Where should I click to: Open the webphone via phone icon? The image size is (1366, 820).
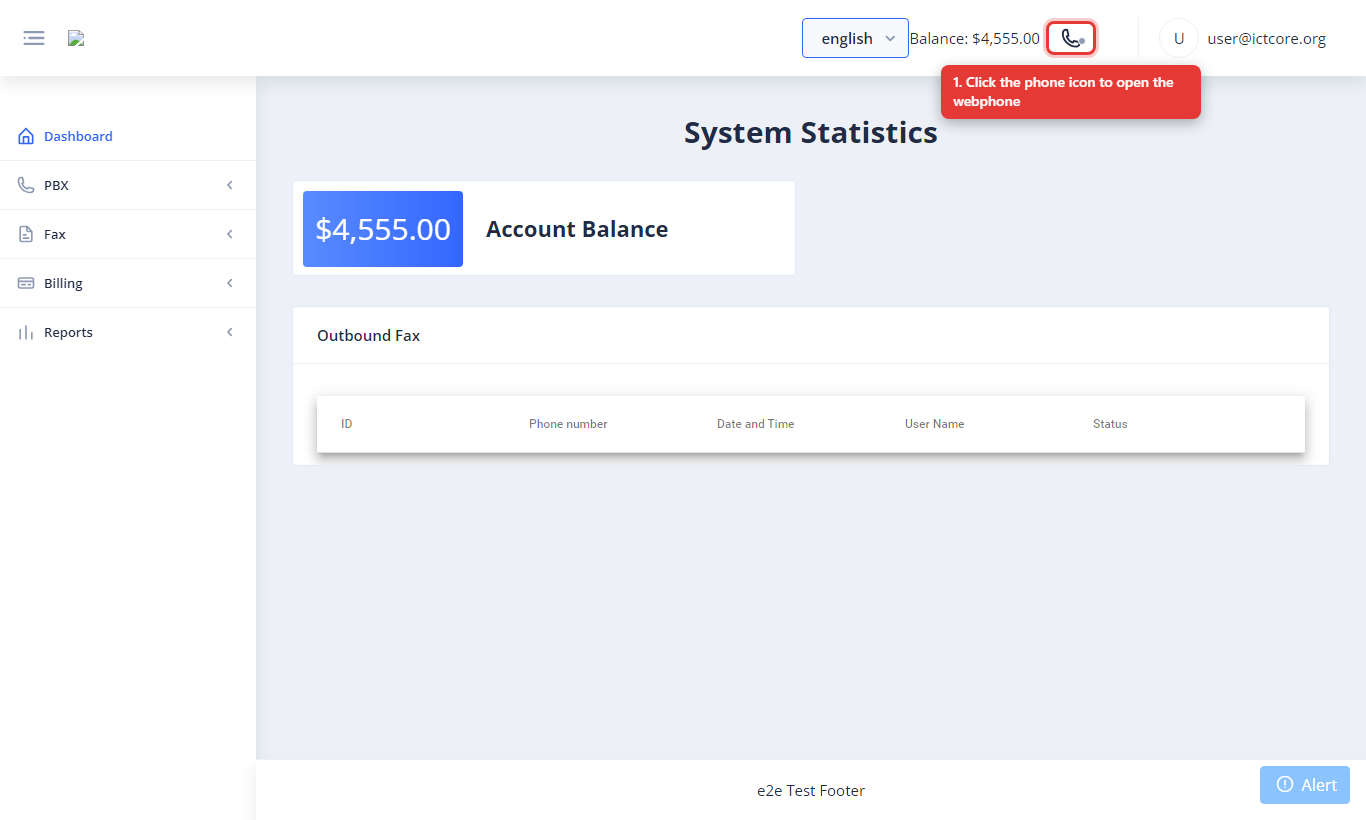click(1071, 38)
